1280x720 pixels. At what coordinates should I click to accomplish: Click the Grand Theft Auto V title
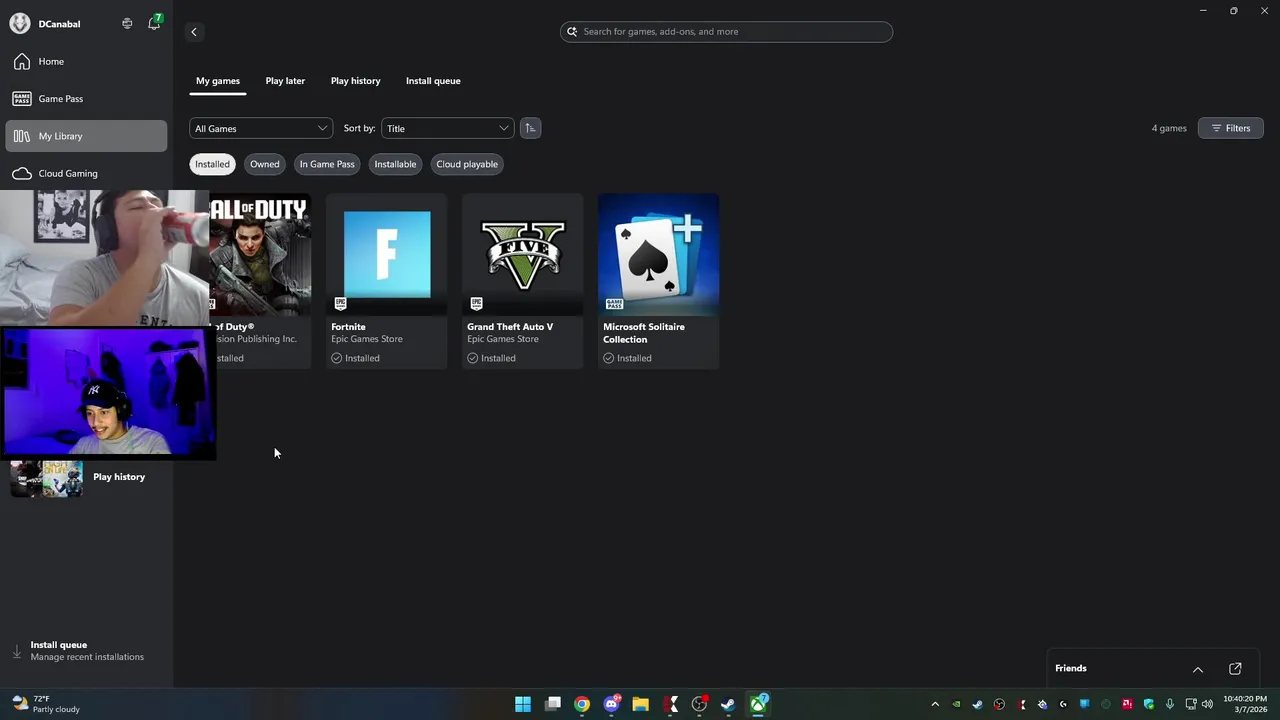tap(510, 327)
